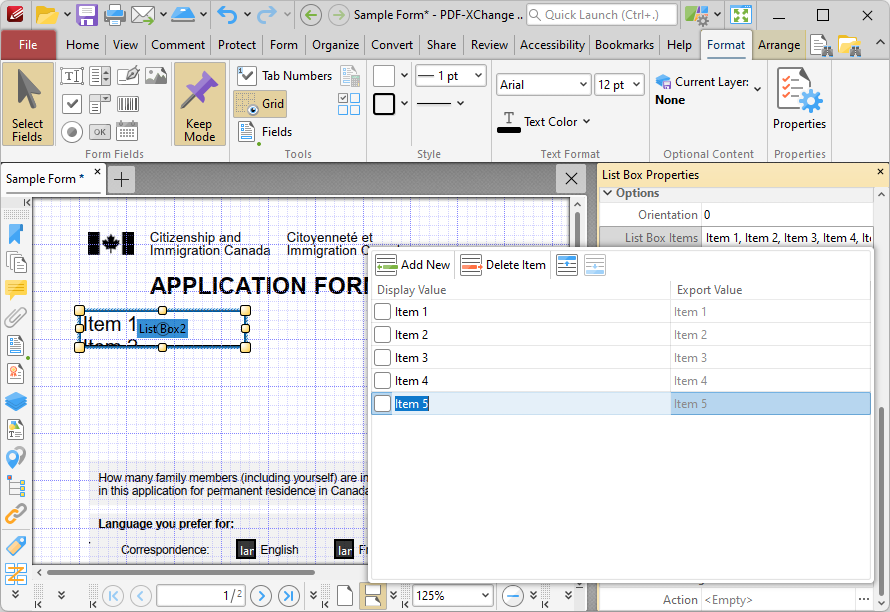Select the OK Button field tool
This screenshot has height=612, width=890.
99,132
